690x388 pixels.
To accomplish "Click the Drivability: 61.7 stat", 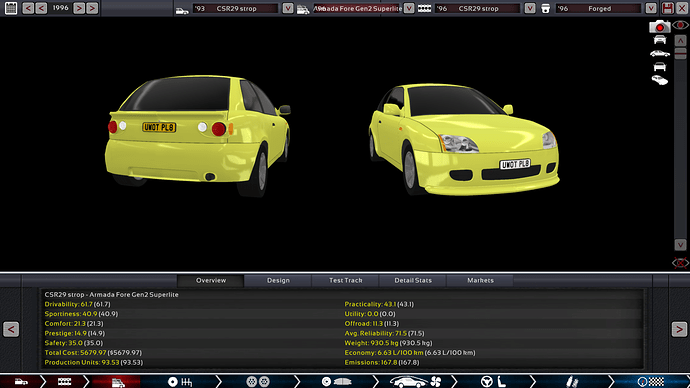I will click(77, 304).
